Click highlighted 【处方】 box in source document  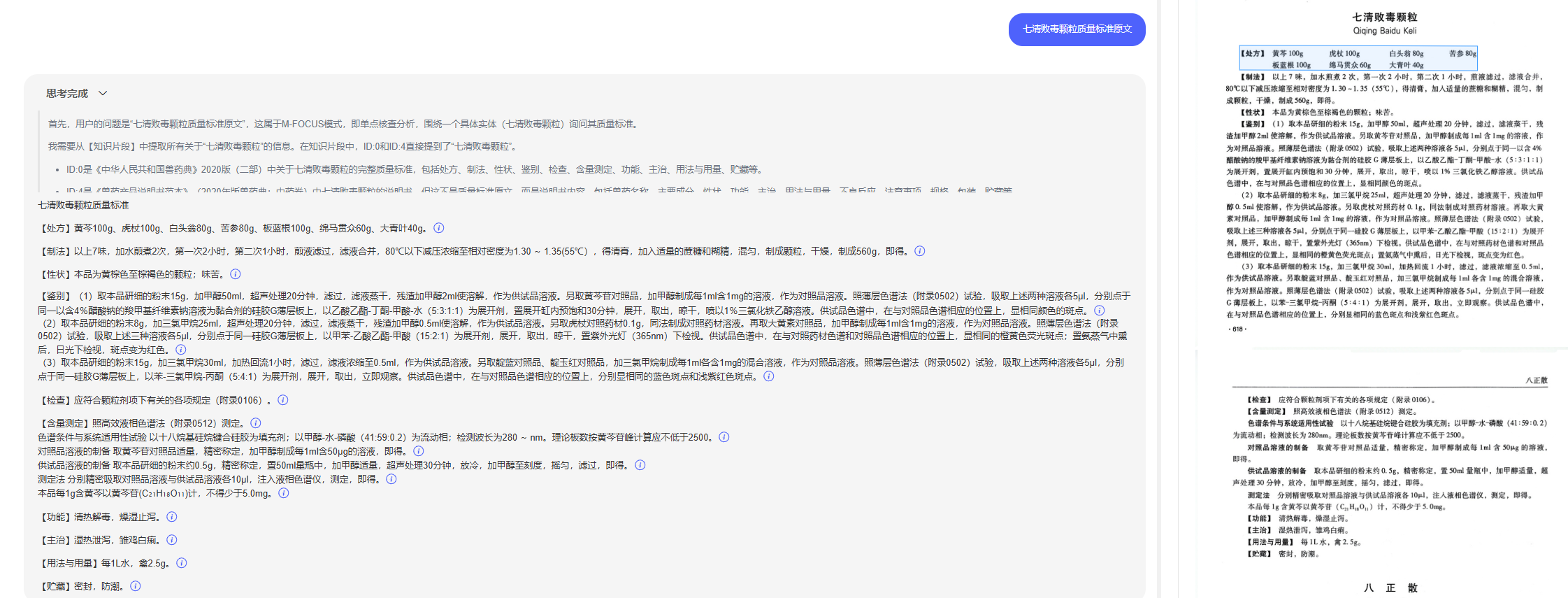click(x=1358, y=58)
